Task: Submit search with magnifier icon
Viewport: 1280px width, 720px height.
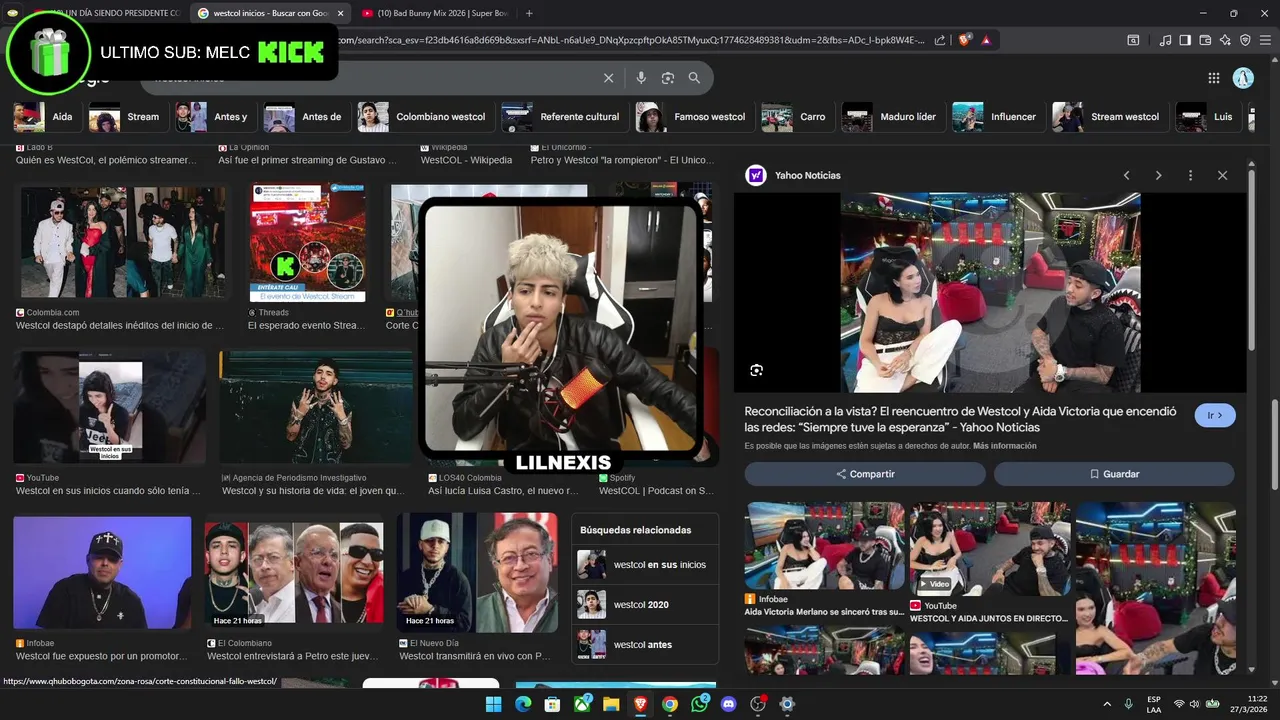Action: point(694,78)
